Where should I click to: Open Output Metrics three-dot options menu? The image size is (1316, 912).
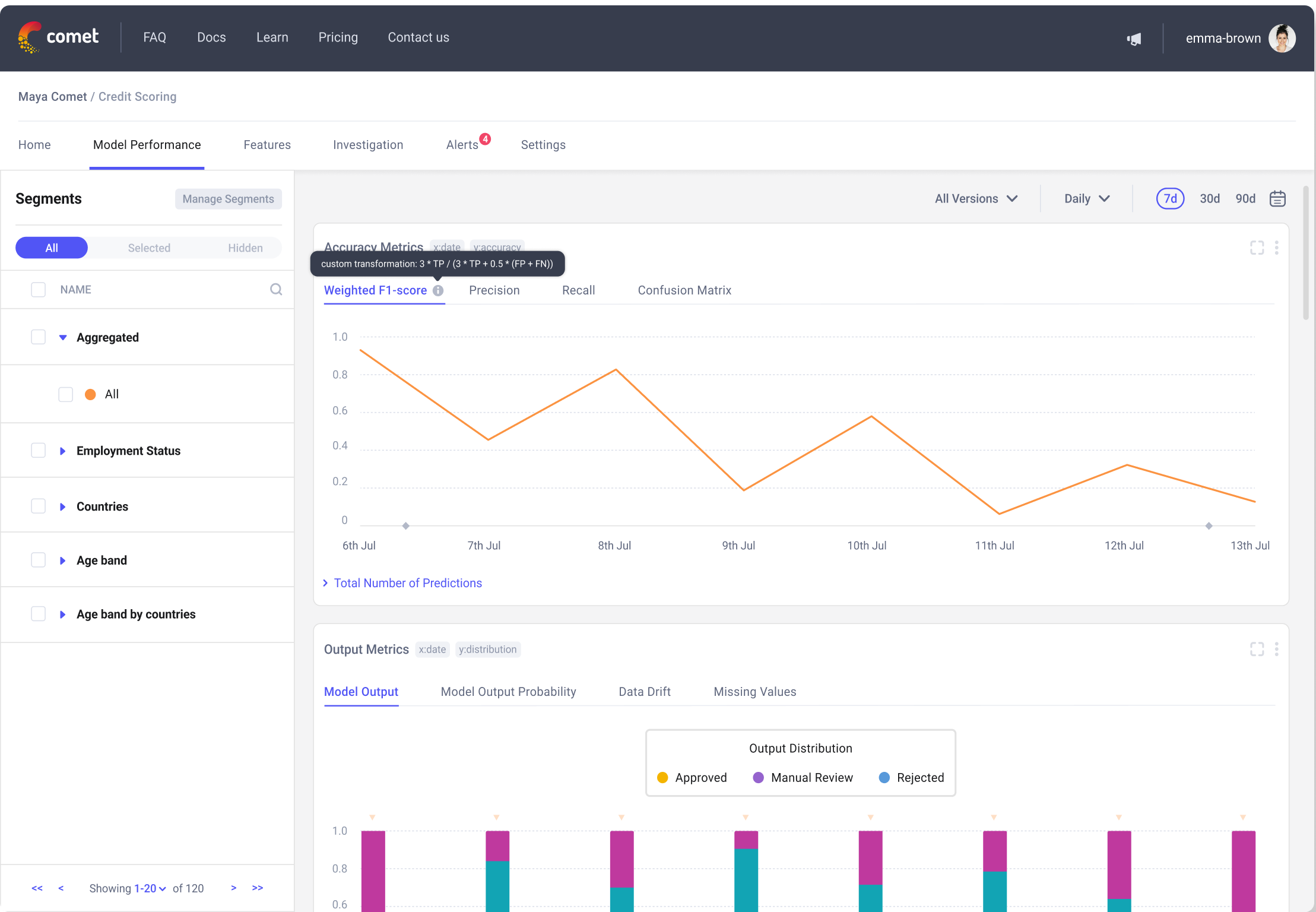coord(1276,649)
